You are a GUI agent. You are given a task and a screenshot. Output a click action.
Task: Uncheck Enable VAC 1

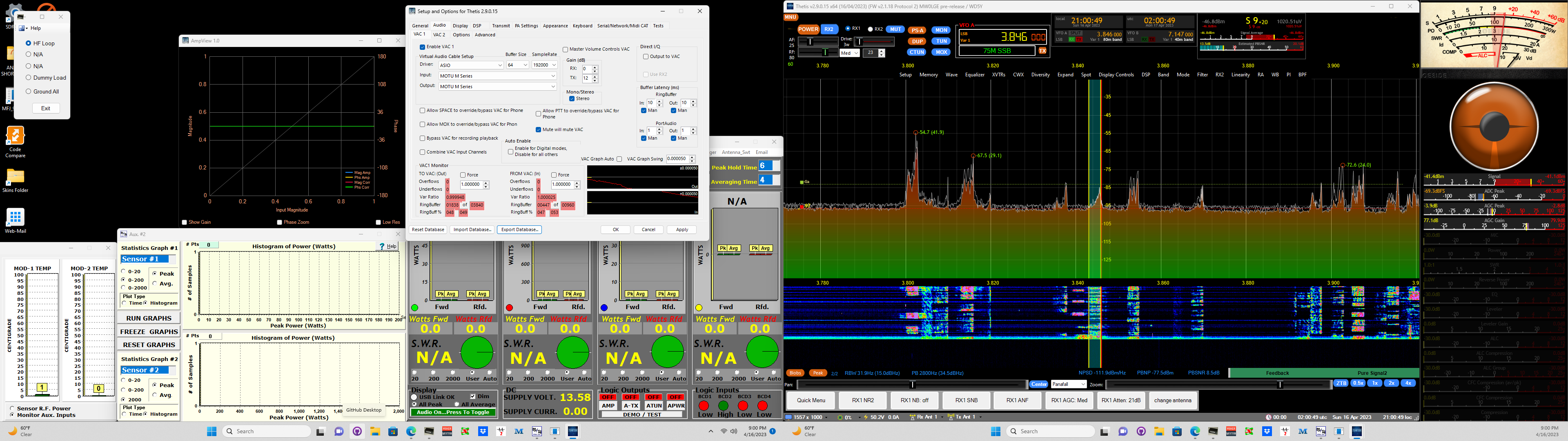point(423,47)
